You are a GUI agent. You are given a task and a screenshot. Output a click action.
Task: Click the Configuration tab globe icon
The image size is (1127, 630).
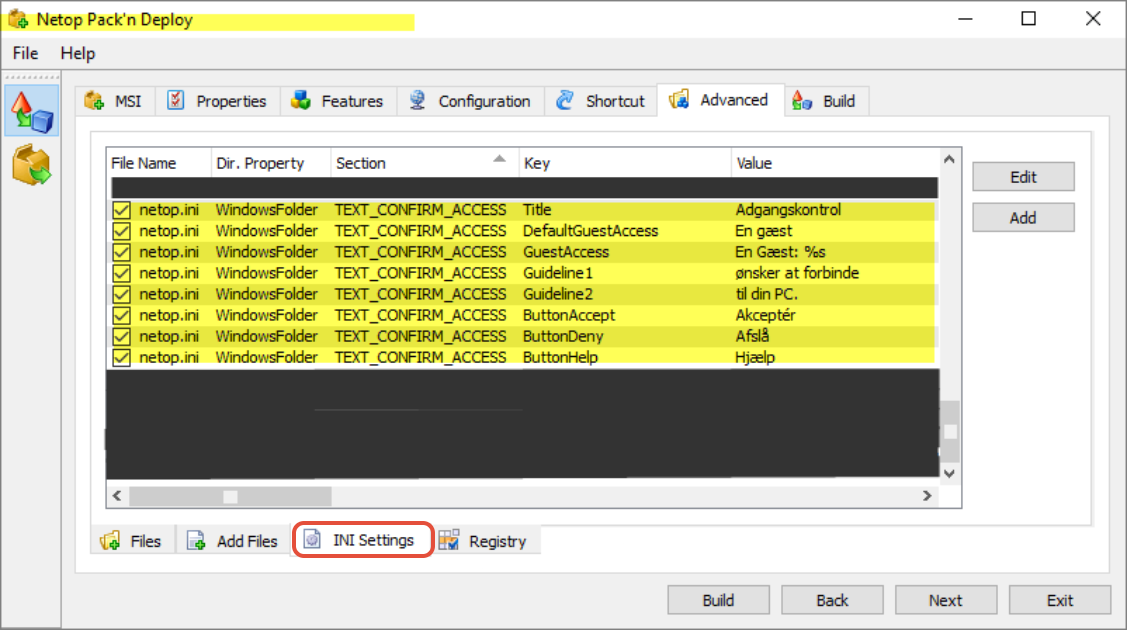coord(418,101)
